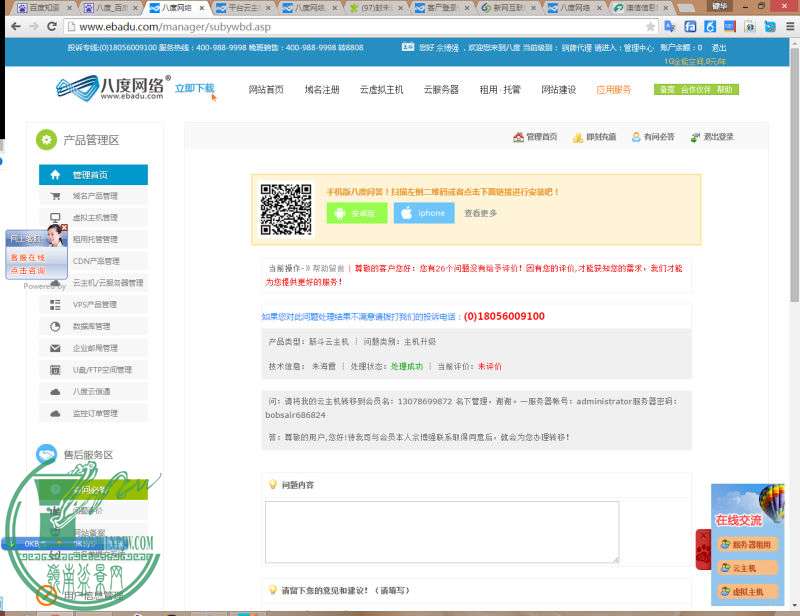The width and height of the screenshot is (800, 616).
Task: Click the green Android download button
Action: tap(357, 213)
